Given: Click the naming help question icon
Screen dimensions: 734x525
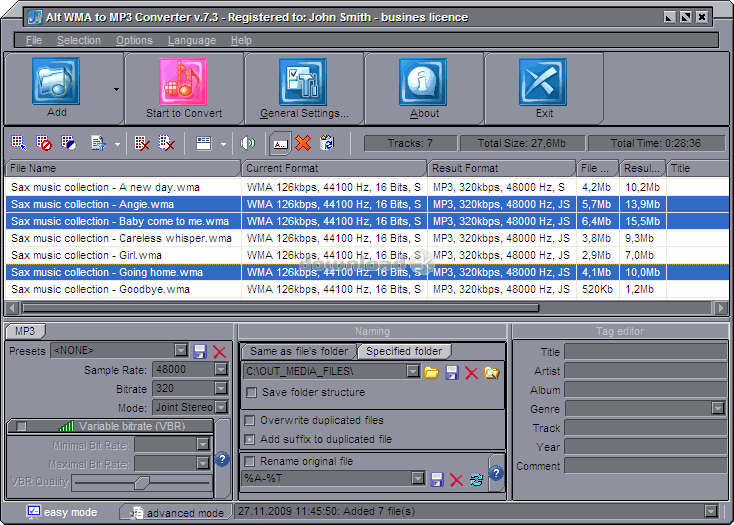Looking at the screenshot, I should [x=496, y=473].
